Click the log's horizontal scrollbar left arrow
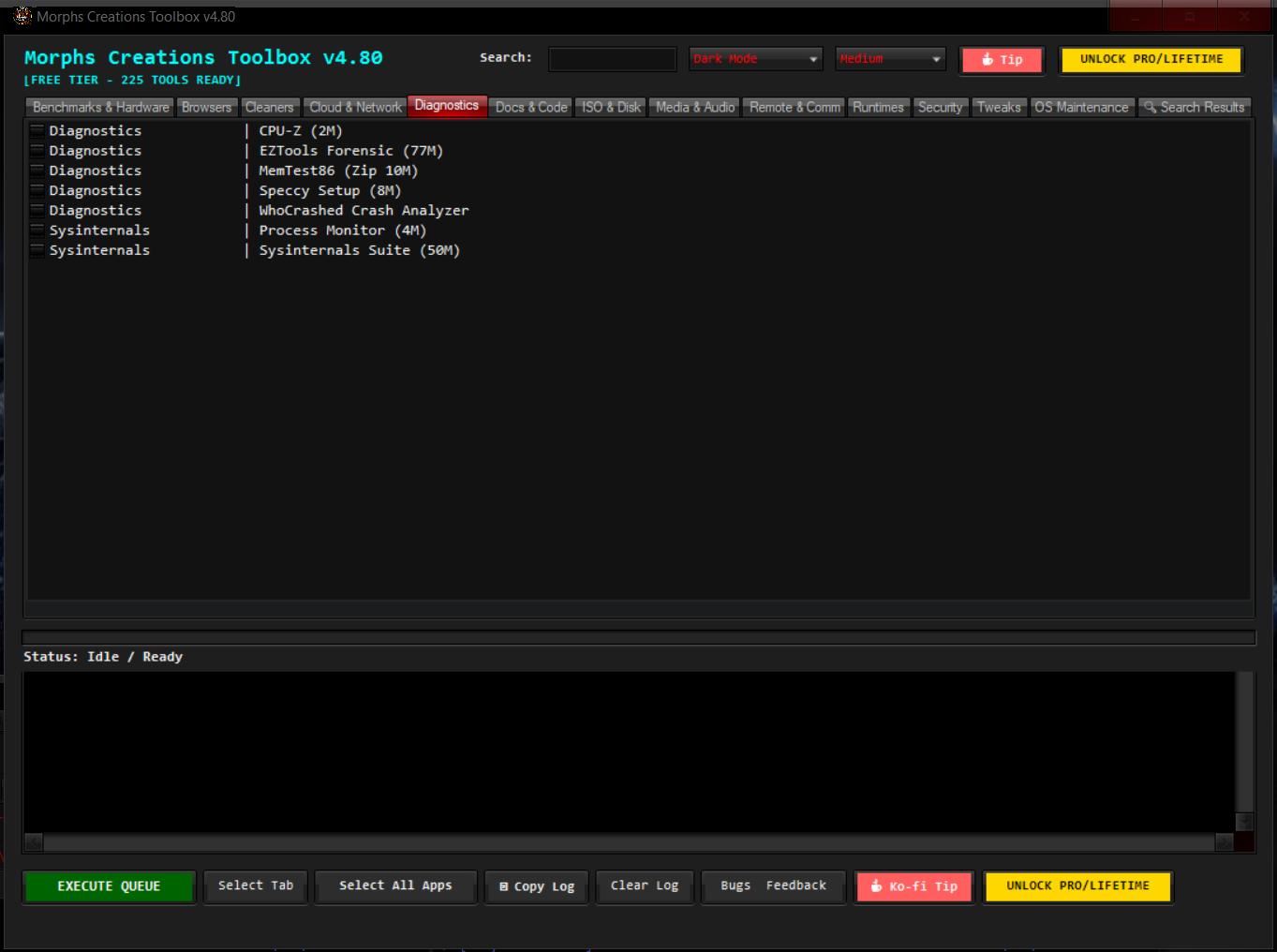The width and height of the screenshot is (1277, 952). (34, 842)
